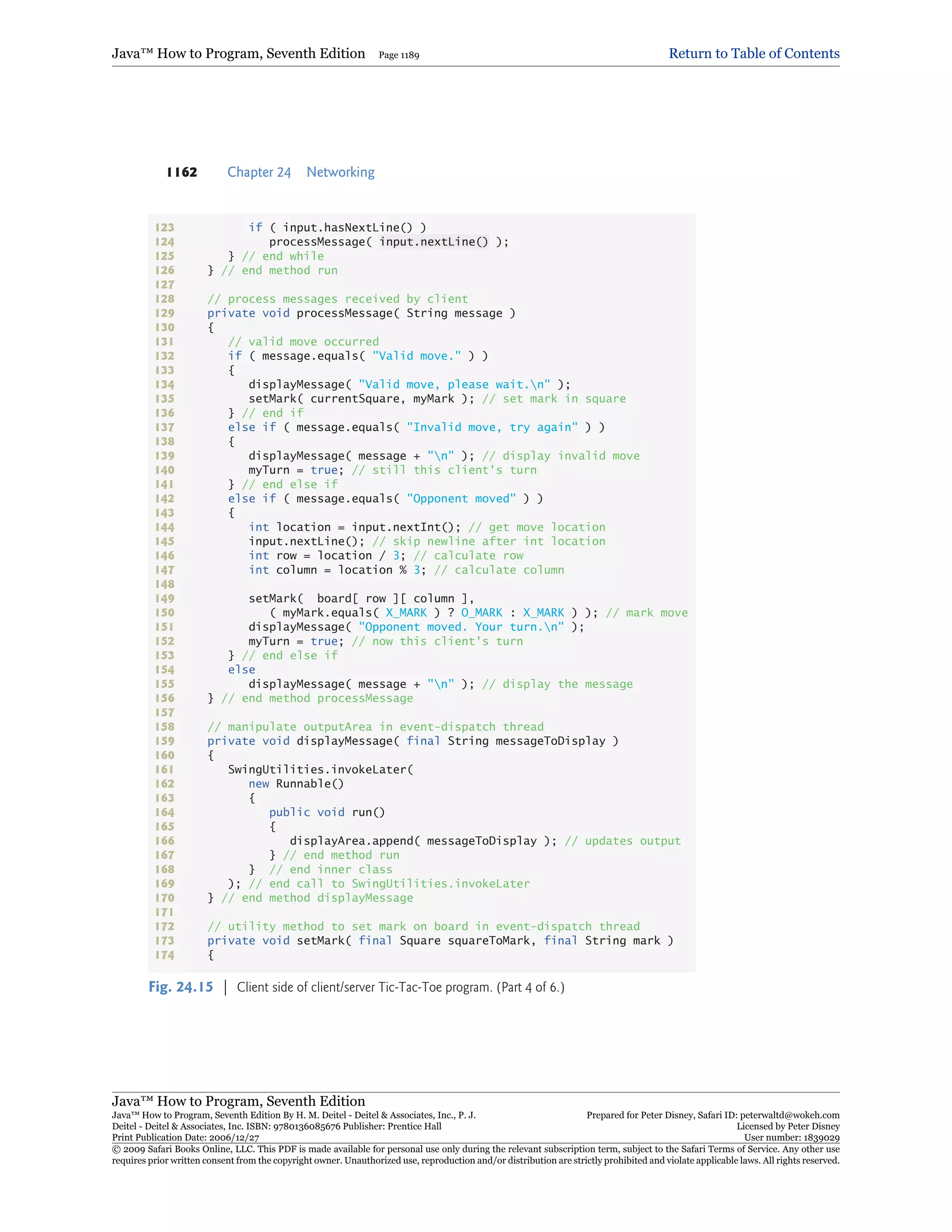
Task: Click the footer title Java How to Program
Action: [238, 1100]
